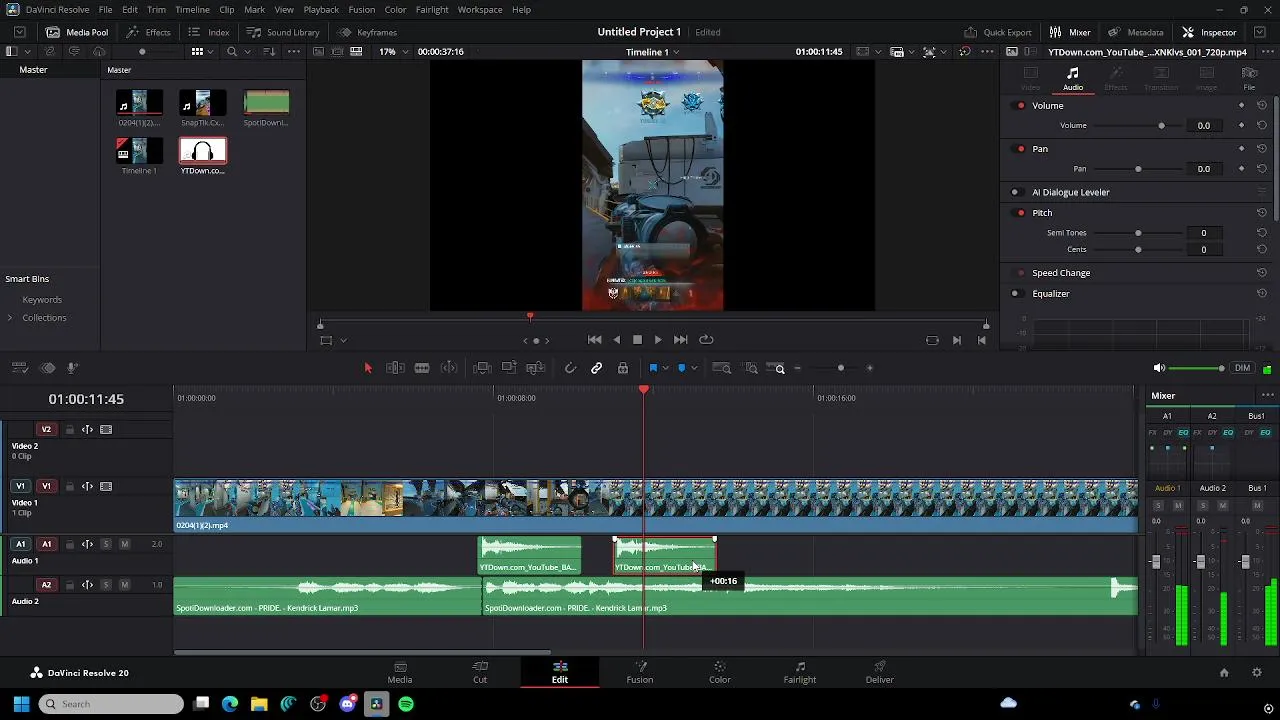This screenshot has height=720, width=1280.
Task: Click the voiceover microphone icon
Action: point(72,368)
